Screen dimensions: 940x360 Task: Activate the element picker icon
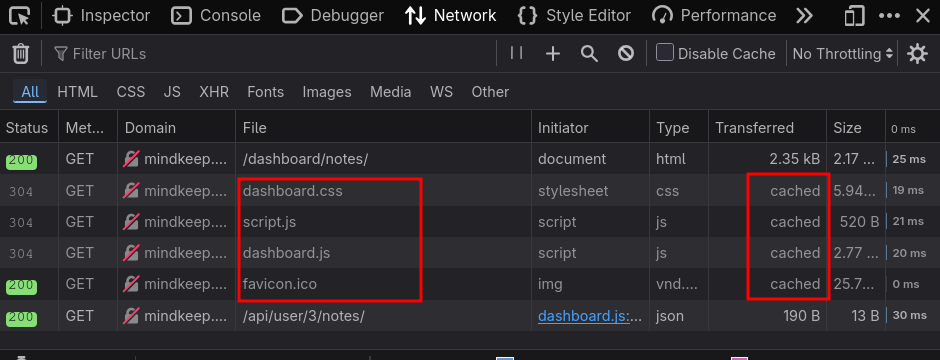point(20,16)
